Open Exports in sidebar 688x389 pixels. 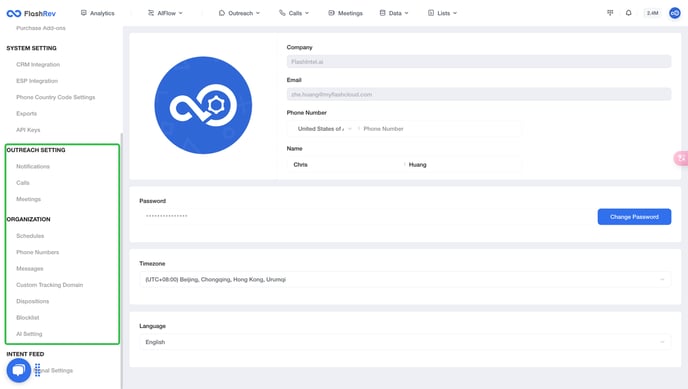(26, 114)
